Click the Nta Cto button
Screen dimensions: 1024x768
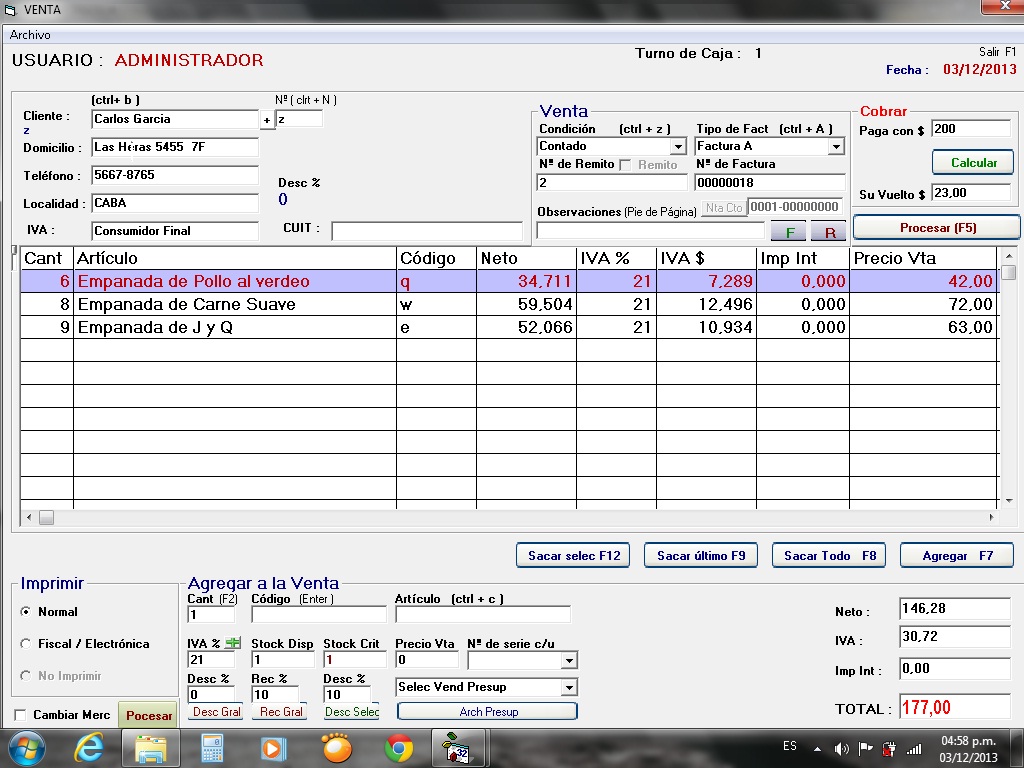pyautogui.click(x=724, y=208)
